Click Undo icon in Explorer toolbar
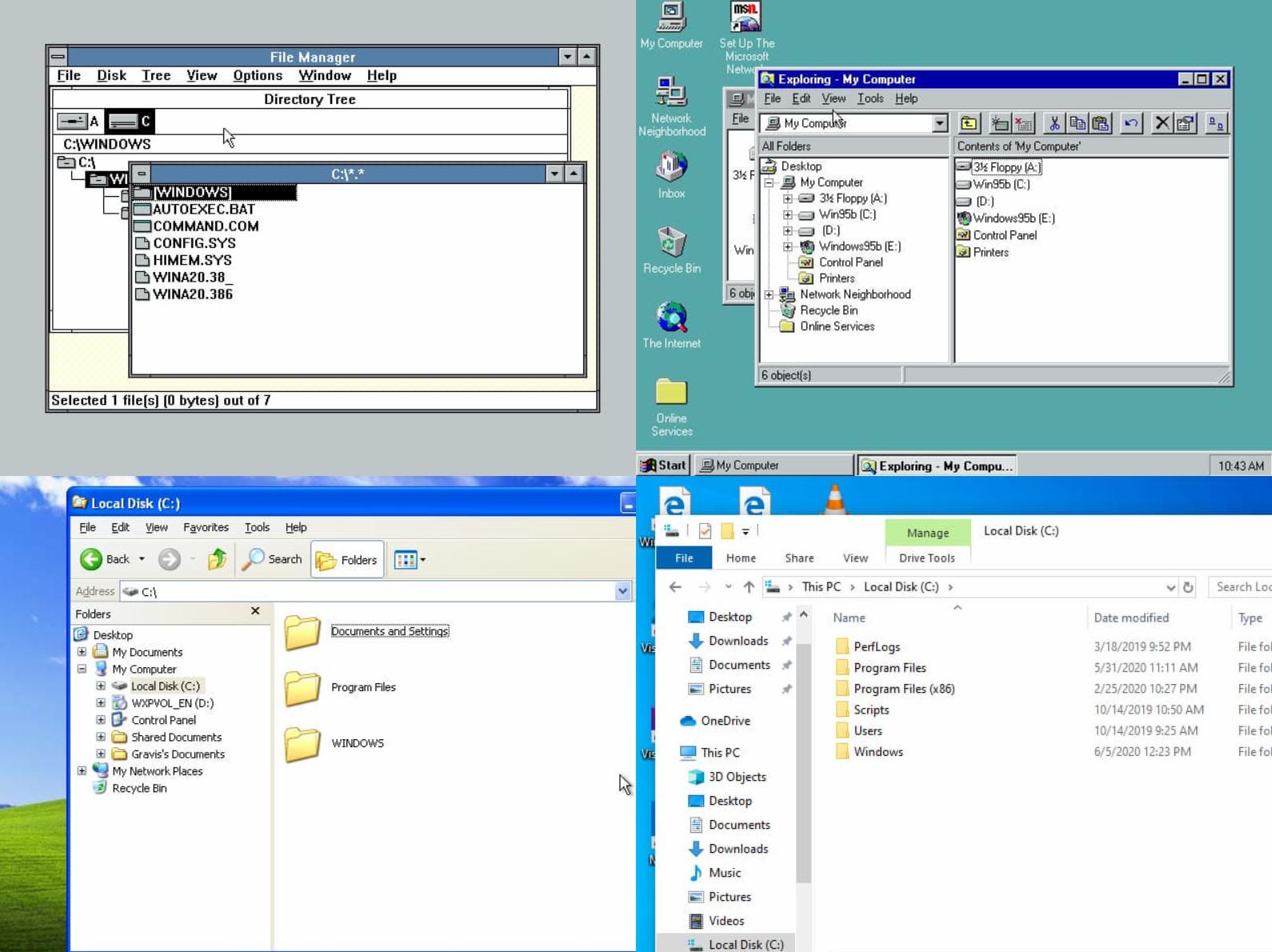 tap(1131, 123)
